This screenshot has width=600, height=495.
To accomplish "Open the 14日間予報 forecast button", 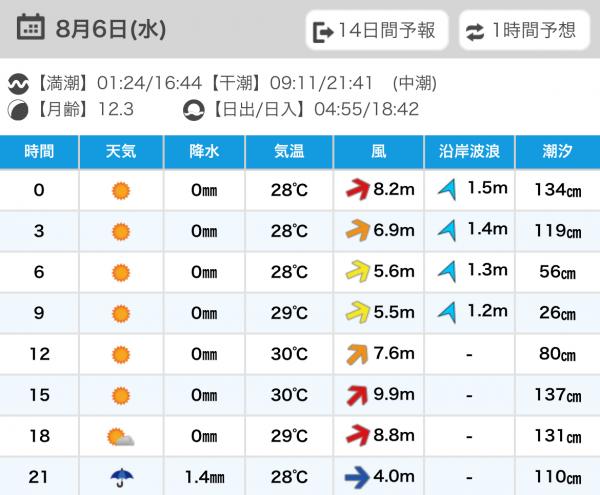I will tap(377, 30).
